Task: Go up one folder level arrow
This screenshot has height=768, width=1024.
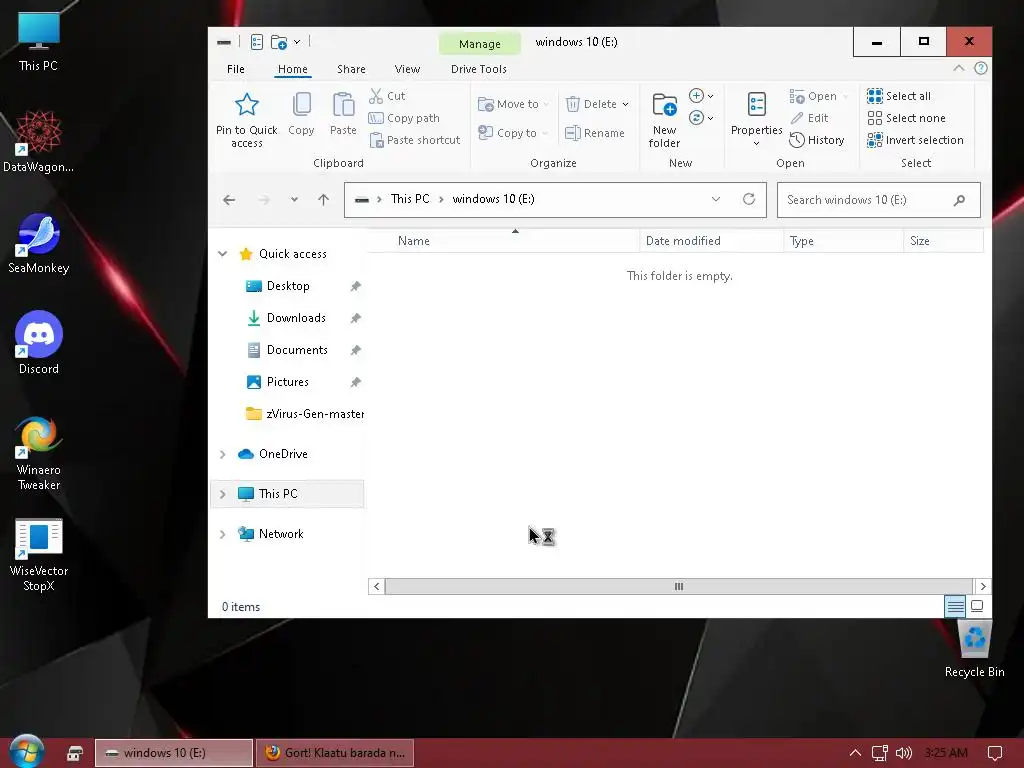Action: coord(323,200)
